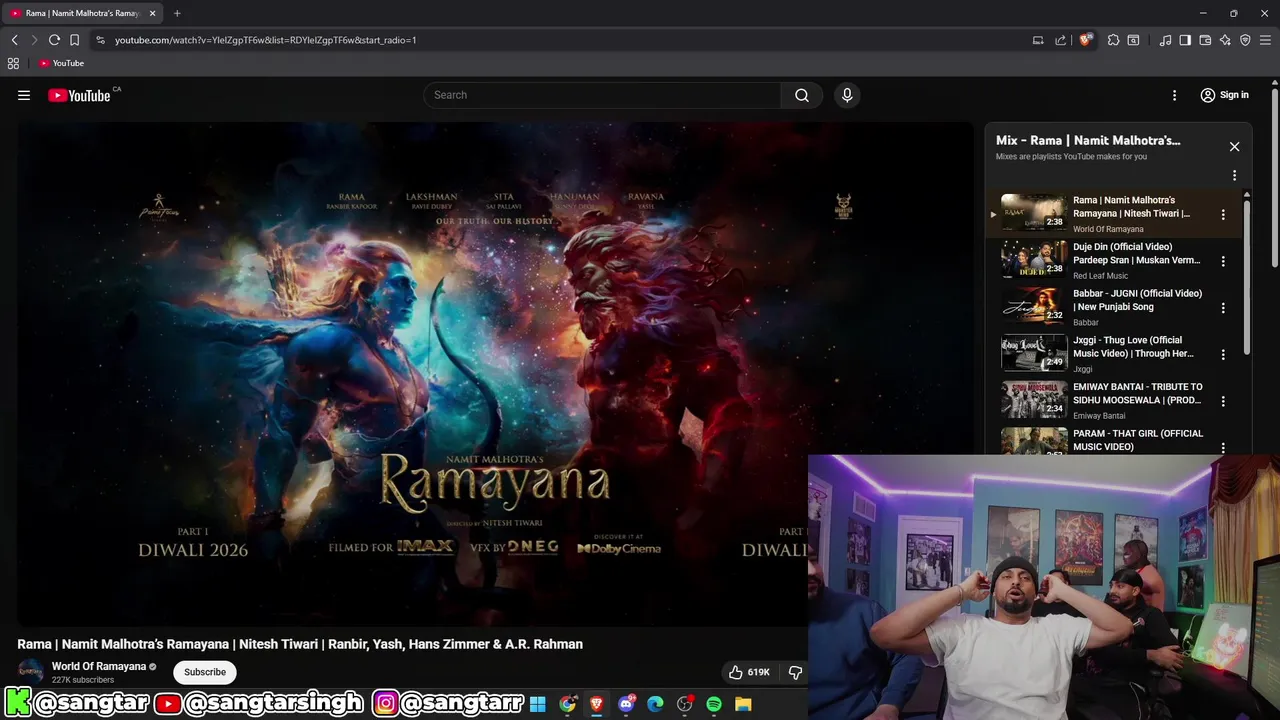Open the Mix playlist three-dot options menu
Viewport: 1280px width, 720px height.
tap(1234, 175)
